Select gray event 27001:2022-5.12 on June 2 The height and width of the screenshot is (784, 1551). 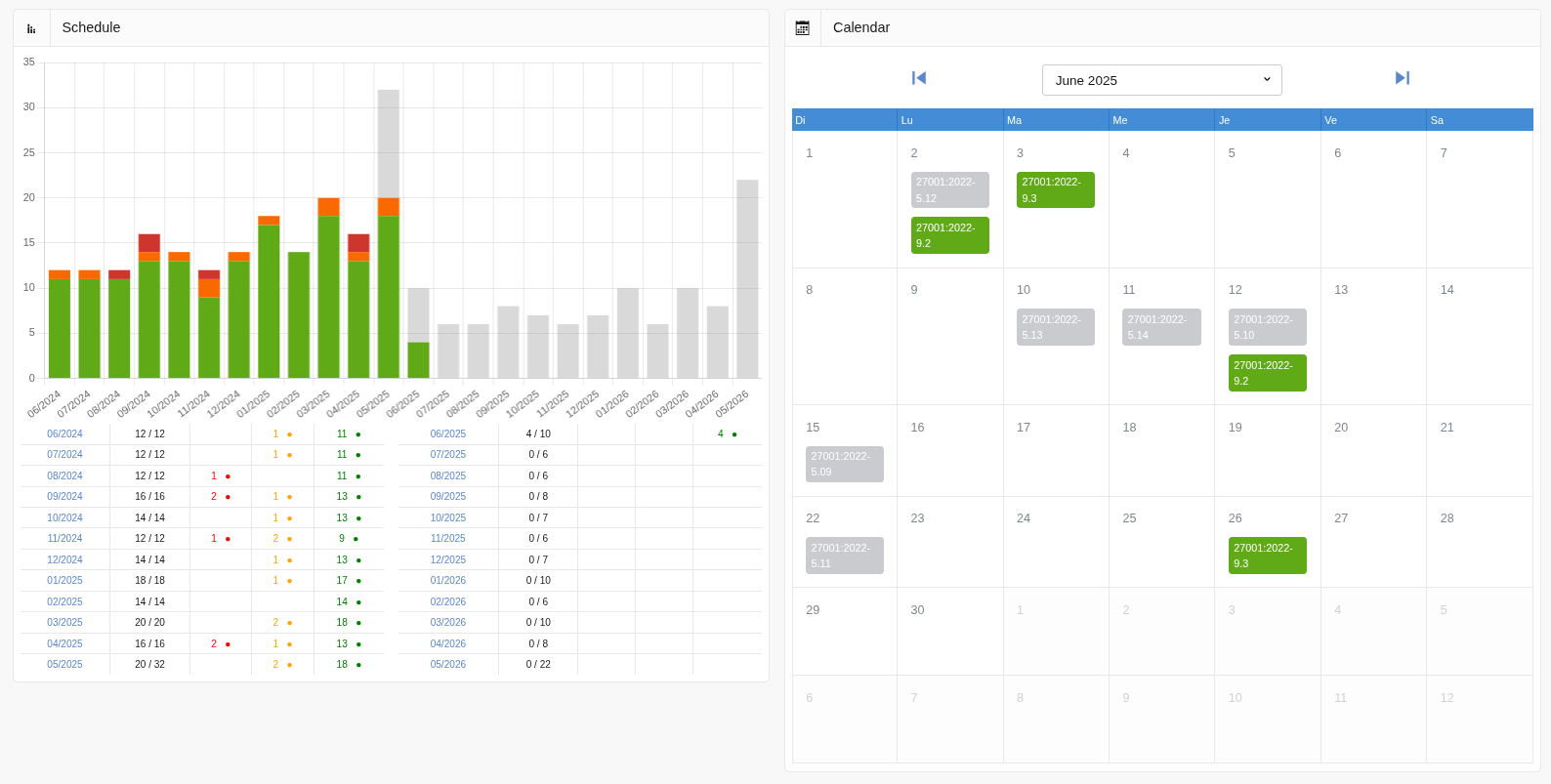[x=950, y=190]
